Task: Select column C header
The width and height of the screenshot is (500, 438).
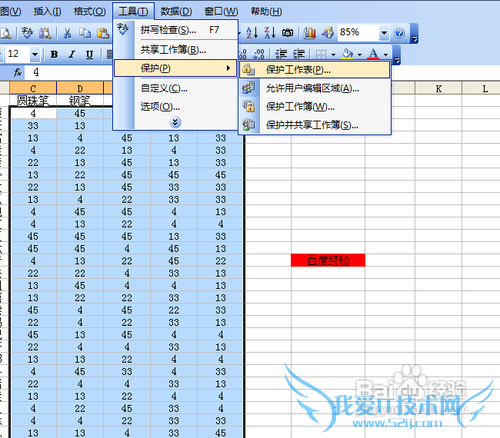Action: (33, 88)
